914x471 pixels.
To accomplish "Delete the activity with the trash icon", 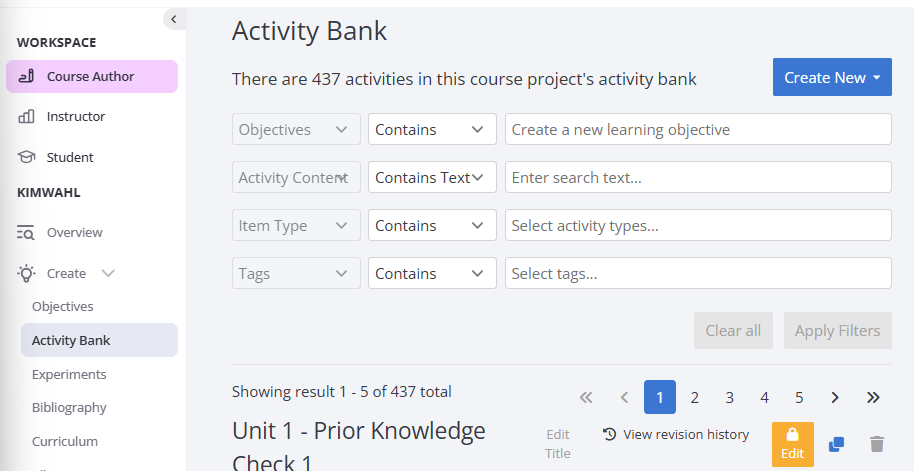I will pyautogui.click(x=877, y=444).
